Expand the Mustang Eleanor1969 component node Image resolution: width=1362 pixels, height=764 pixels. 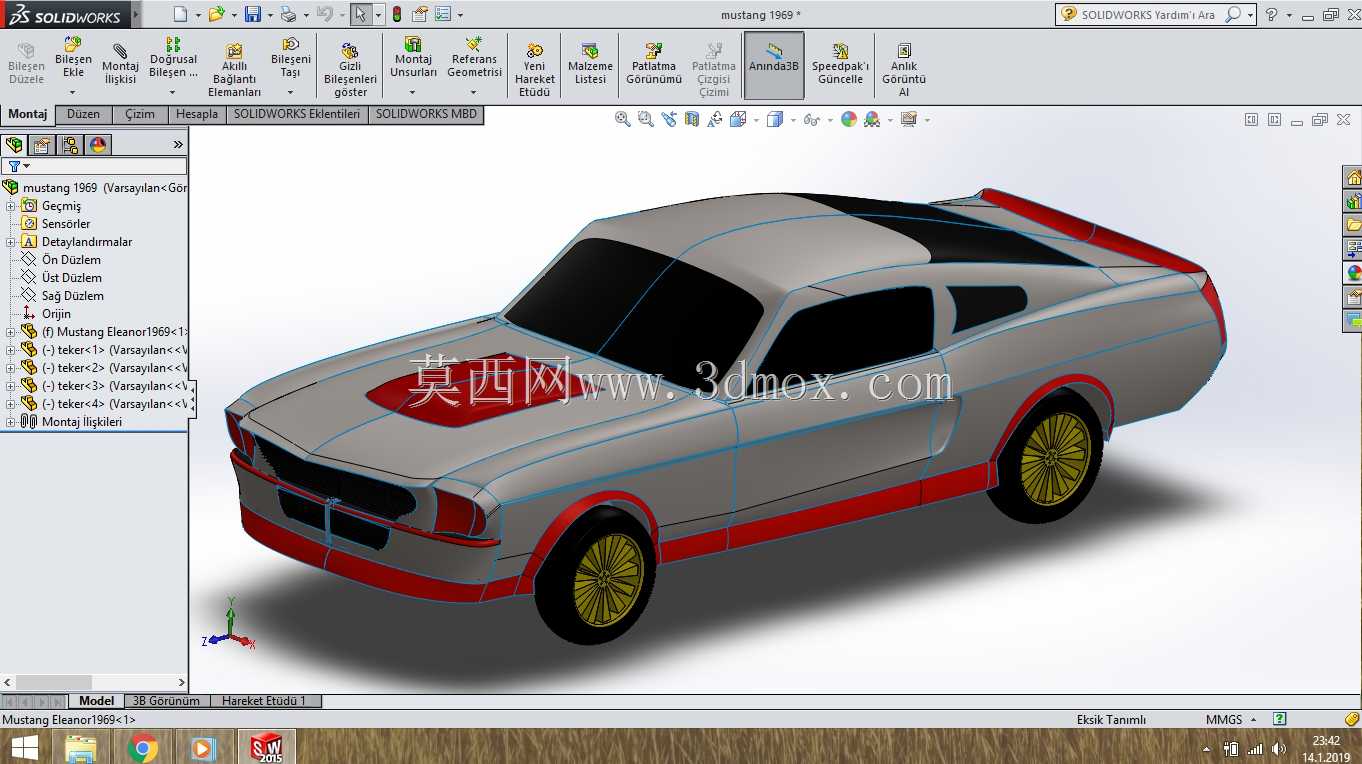point(11,332)
